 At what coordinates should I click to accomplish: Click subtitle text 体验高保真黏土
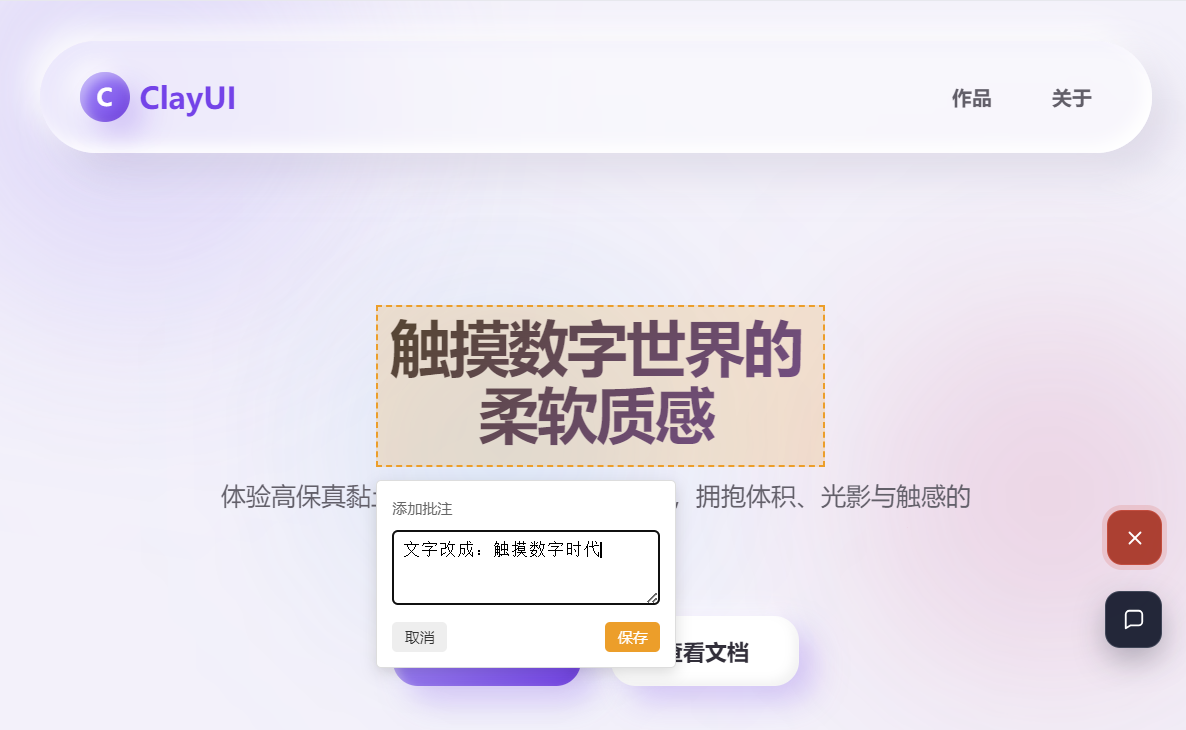click(298, 497)
